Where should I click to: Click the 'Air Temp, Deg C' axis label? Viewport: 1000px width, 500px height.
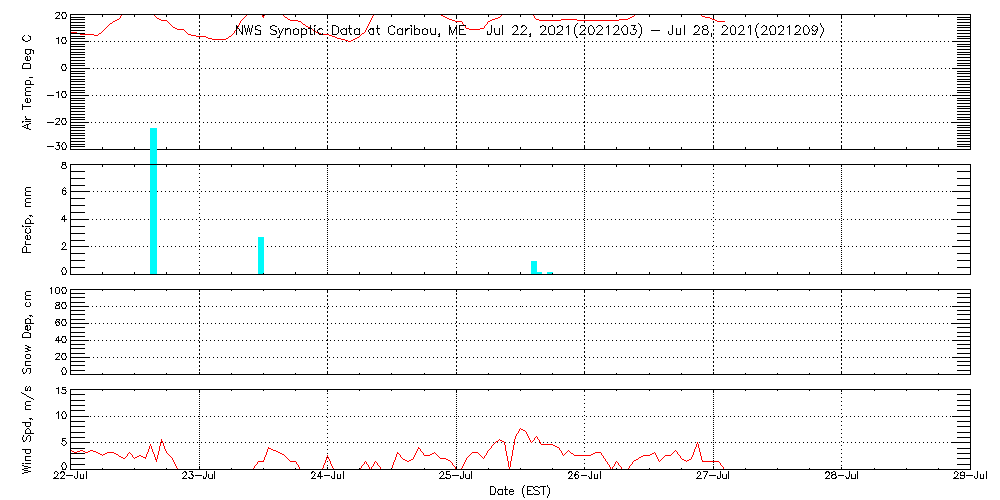[28, 82]
